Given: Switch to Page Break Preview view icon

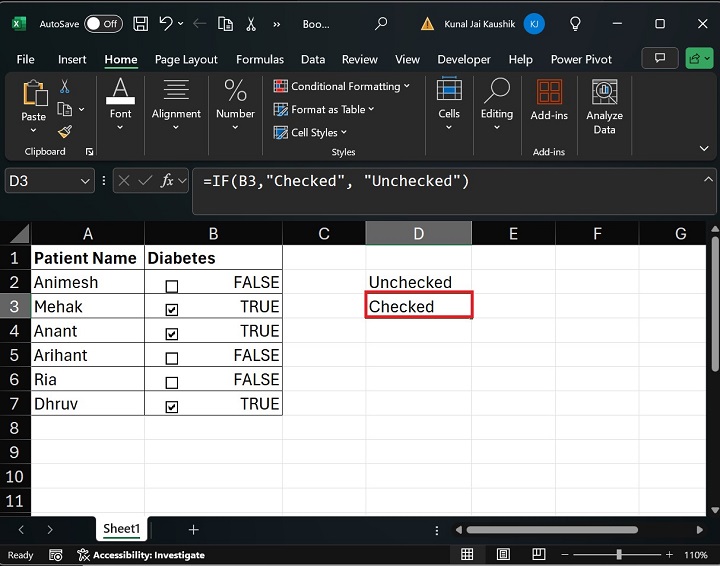Looking at the screenshot, I should [x=536, y=555].
